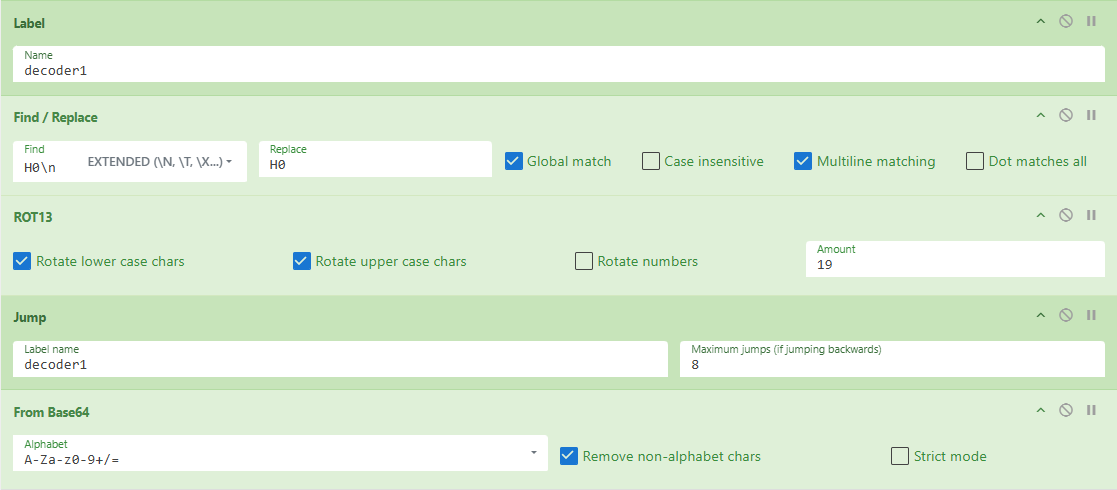The image size is (1117, 490).
Task: Enable Strict mode for From Base64
Action: 900,456
